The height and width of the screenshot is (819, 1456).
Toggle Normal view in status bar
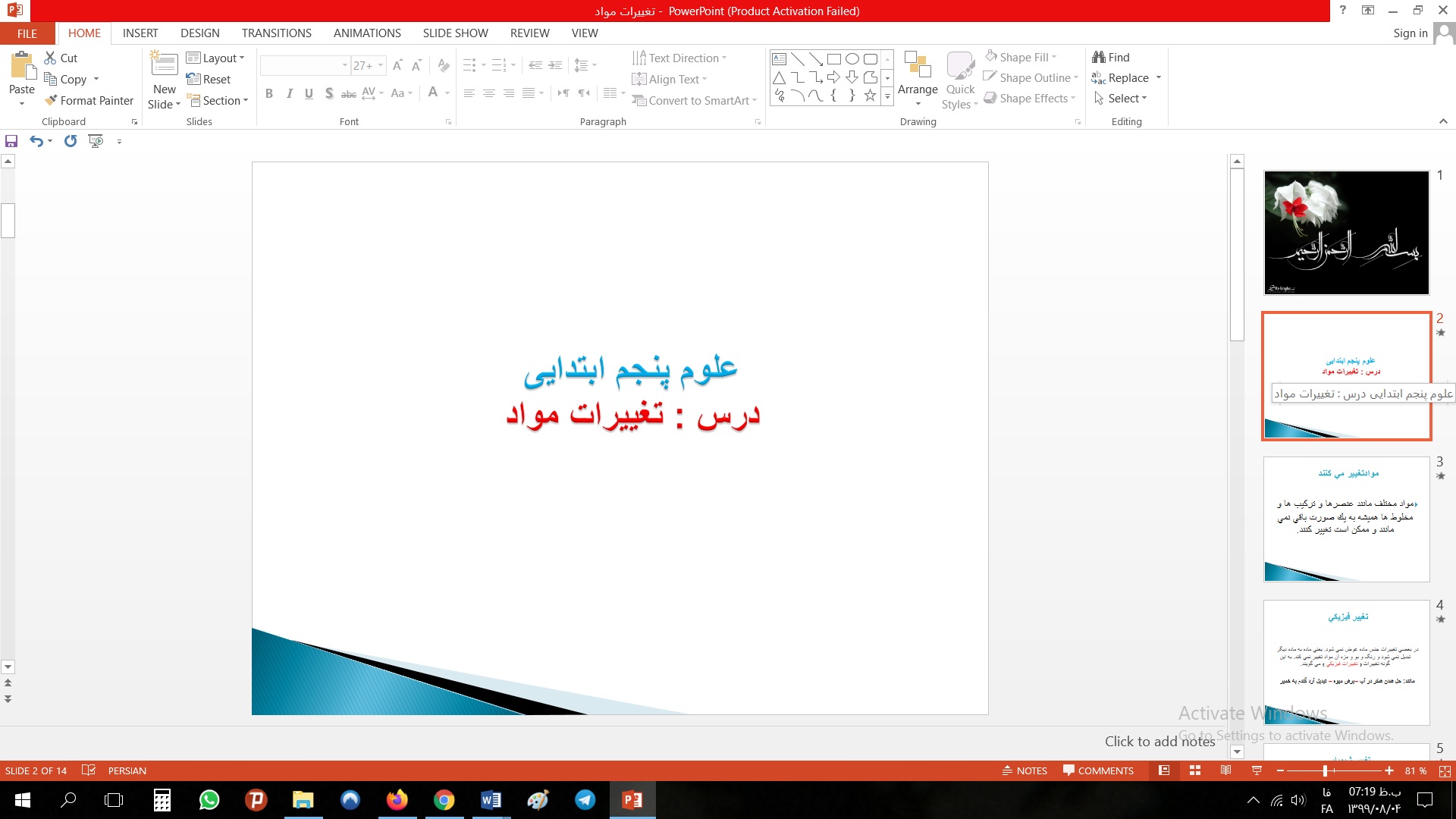click(x=1164, y=770)
